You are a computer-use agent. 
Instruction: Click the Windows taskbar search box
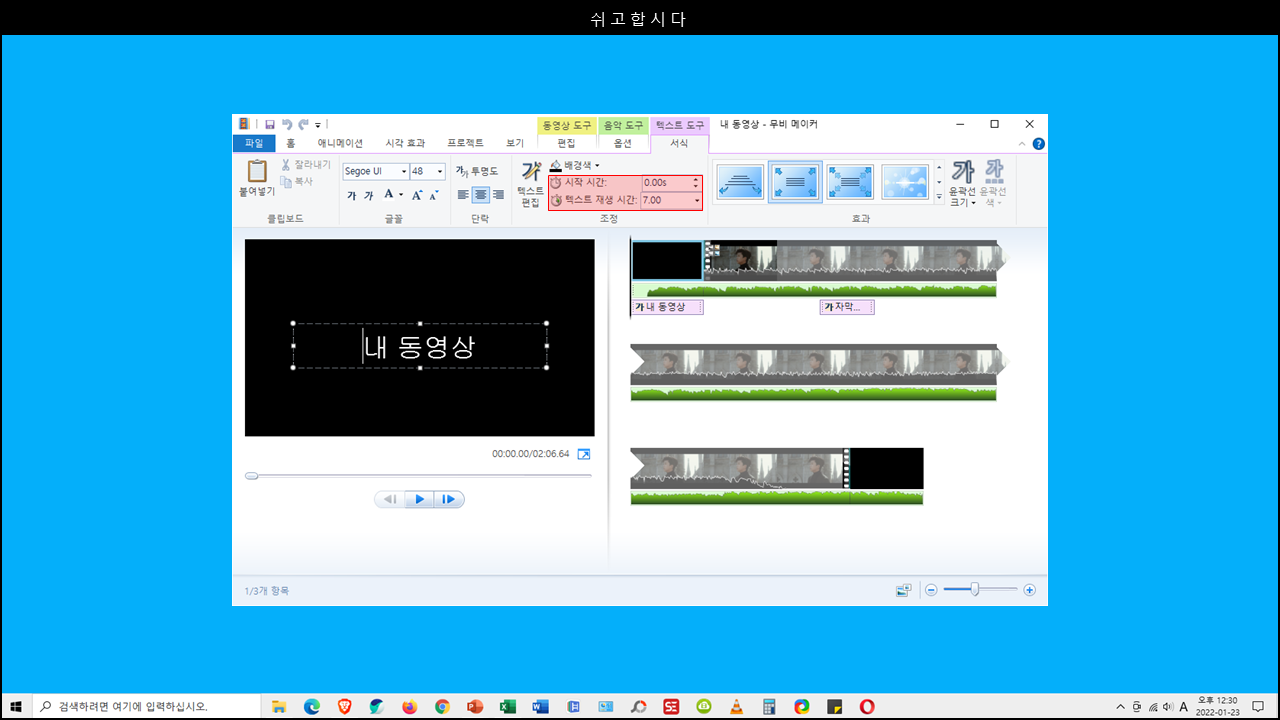(147, 706)
